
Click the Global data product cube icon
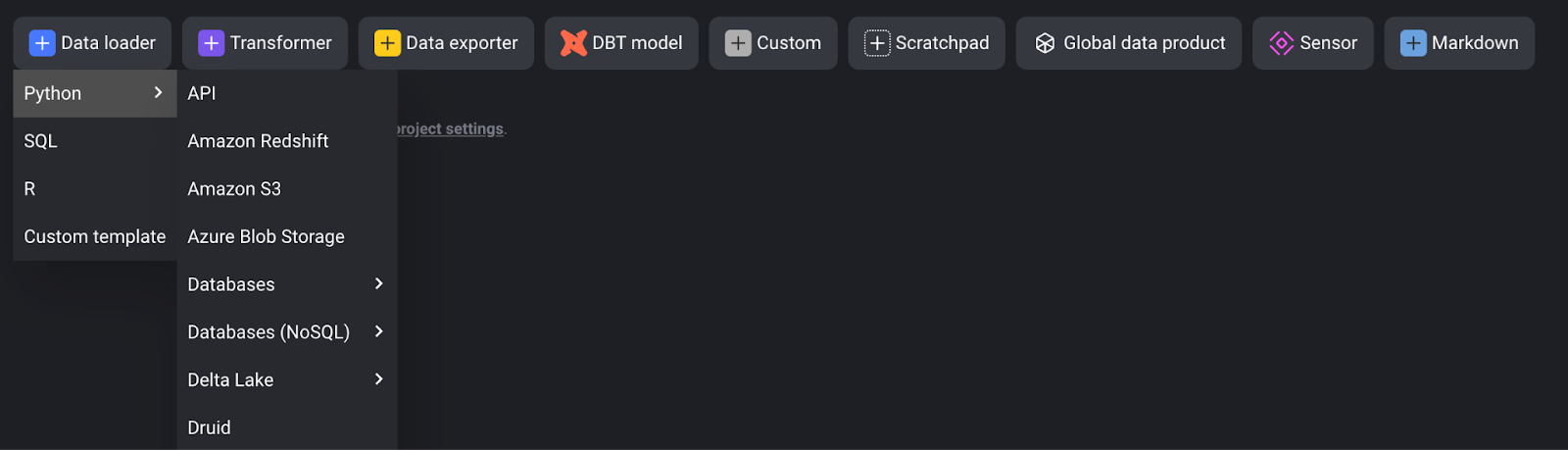[x=1045, y=43]
